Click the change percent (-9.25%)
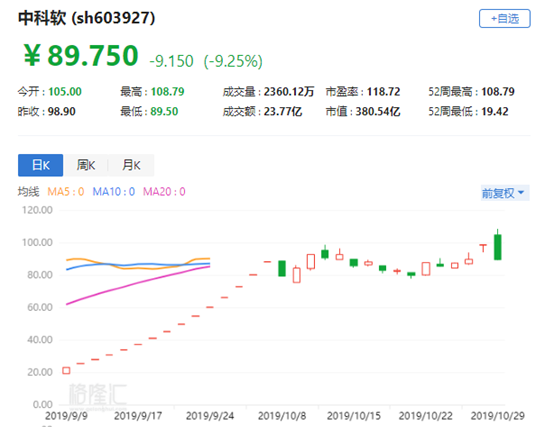The height and width of the screenshot is (427, 554). point(233,61)
